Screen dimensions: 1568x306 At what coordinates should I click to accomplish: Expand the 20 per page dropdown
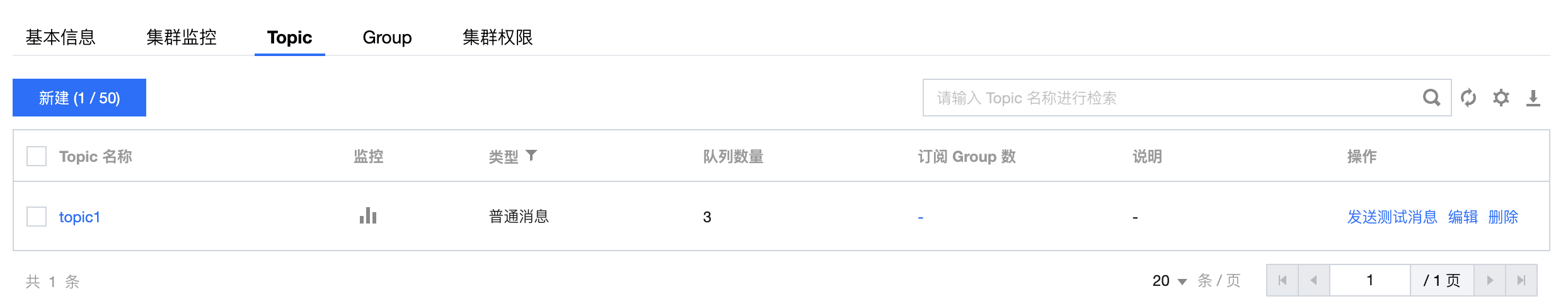pos(1170,281)
